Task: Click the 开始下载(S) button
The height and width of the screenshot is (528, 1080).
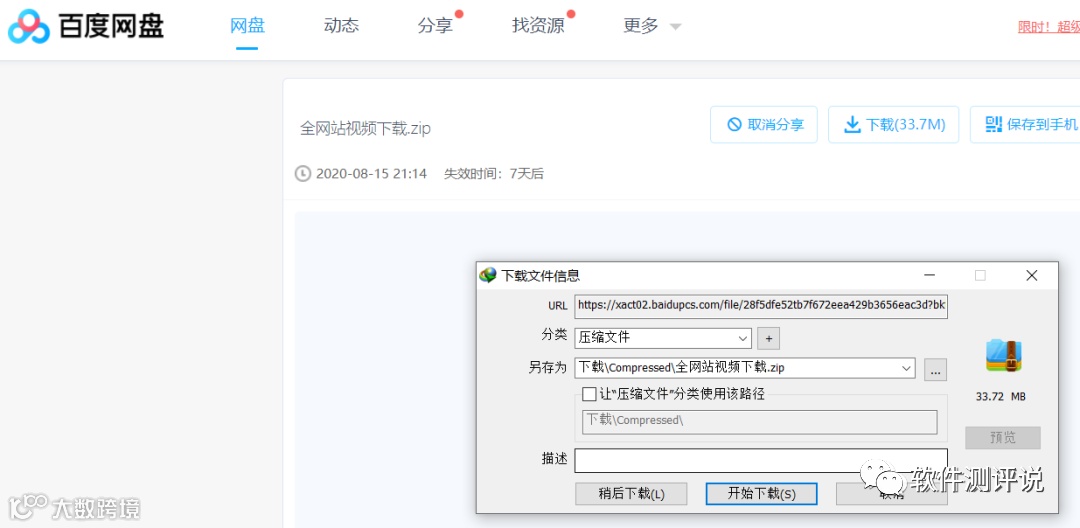Action: [761, 494]
